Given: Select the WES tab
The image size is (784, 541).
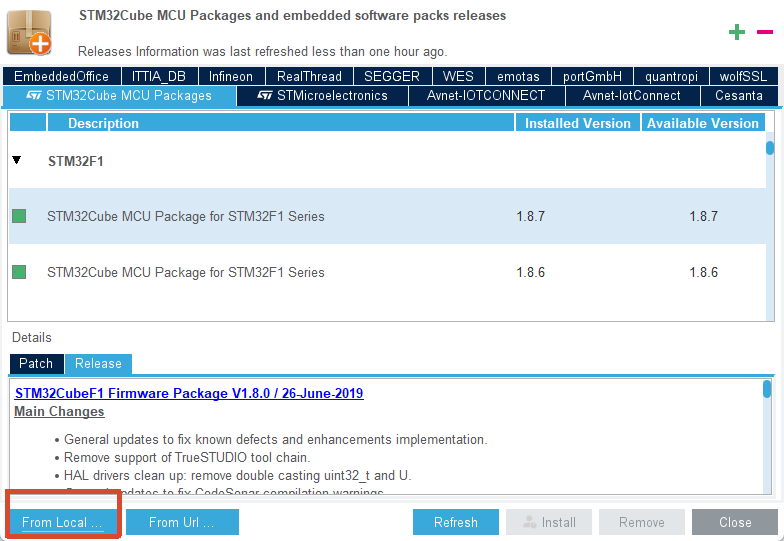Looking at the screenshot, I should tap(458, 76).
